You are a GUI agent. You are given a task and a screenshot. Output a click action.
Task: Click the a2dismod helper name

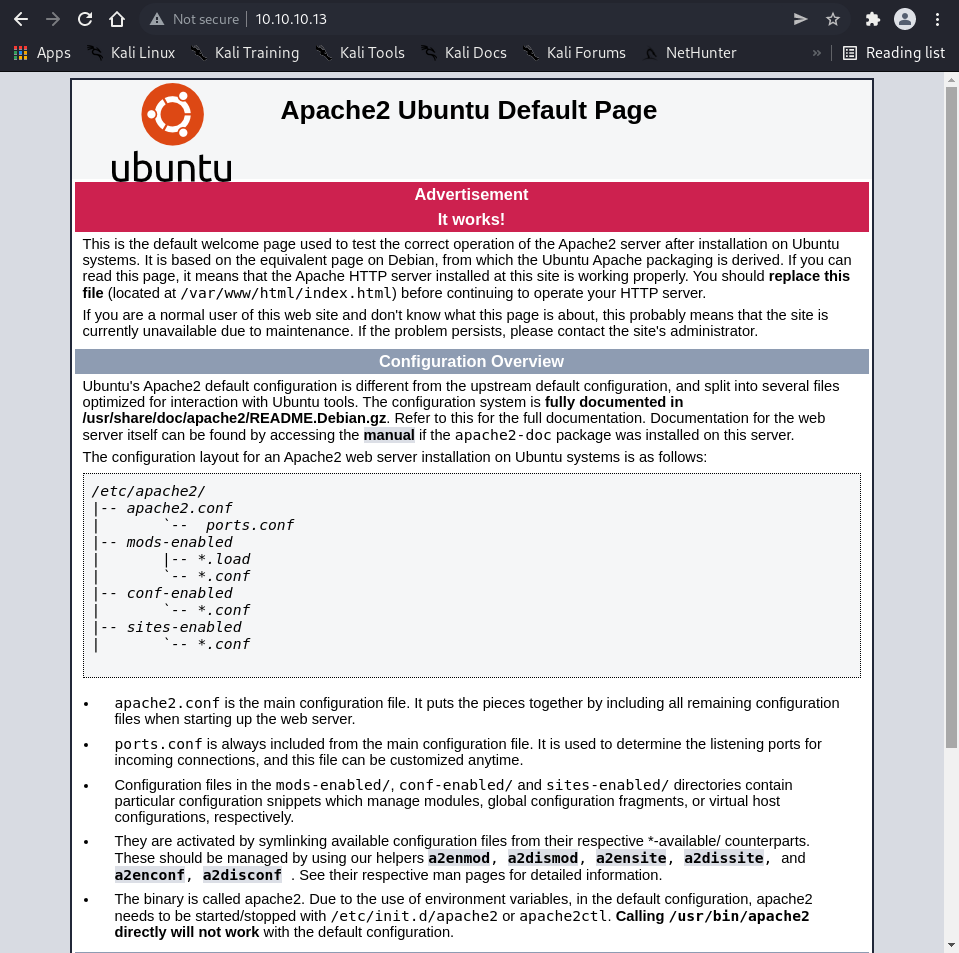[x=542, y=858]
